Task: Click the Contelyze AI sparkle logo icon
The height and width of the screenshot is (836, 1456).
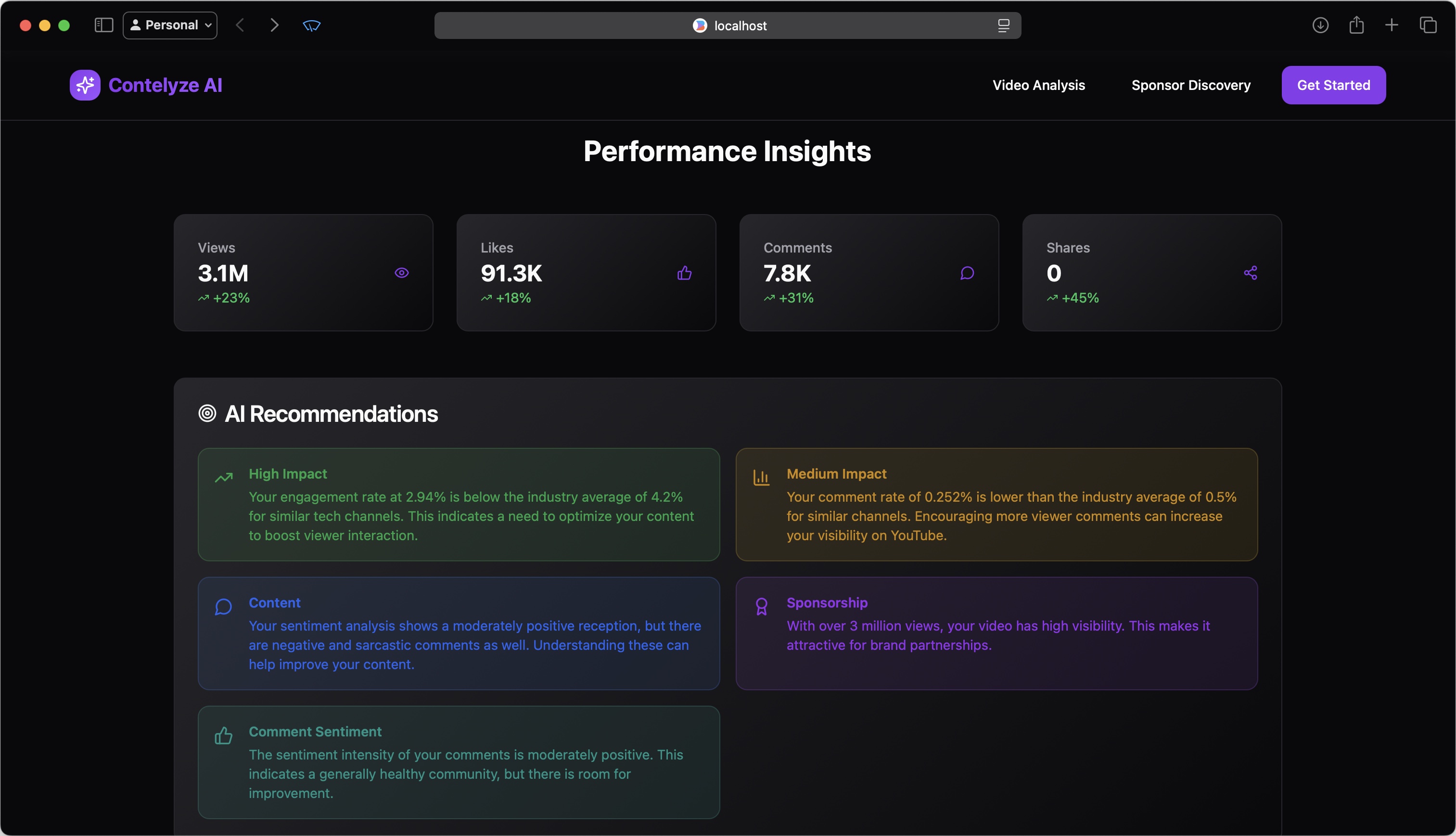Action: [85, 85]
